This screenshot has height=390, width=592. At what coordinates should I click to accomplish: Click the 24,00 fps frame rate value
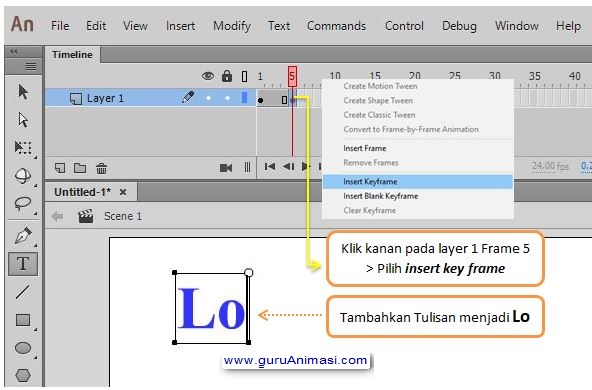point(550,166)
